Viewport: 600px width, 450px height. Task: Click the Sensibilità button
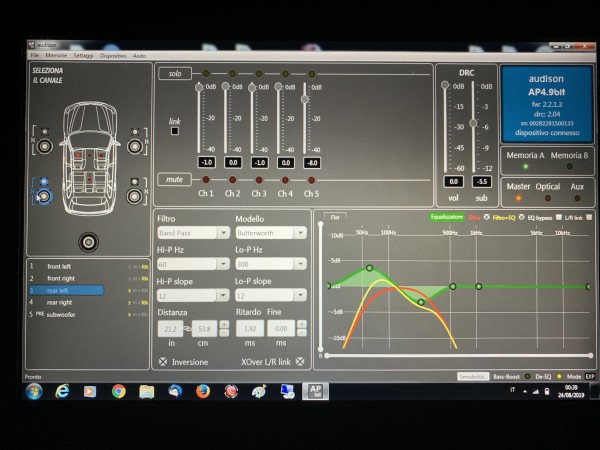[473, 377]
